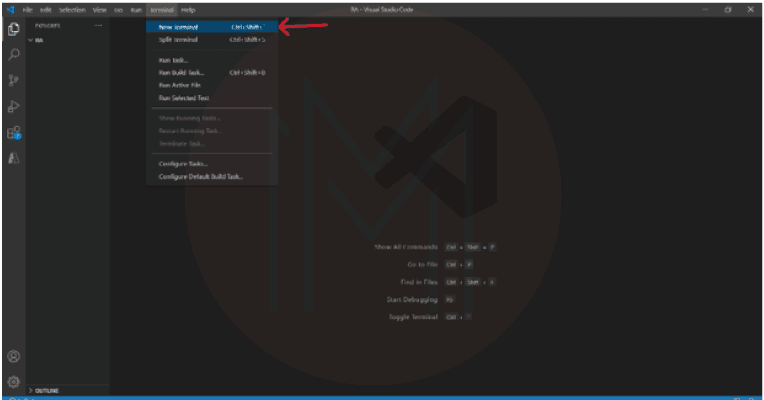Open the Explorer view in activity bar
This screenshot has width=764, height=400.
14,28
